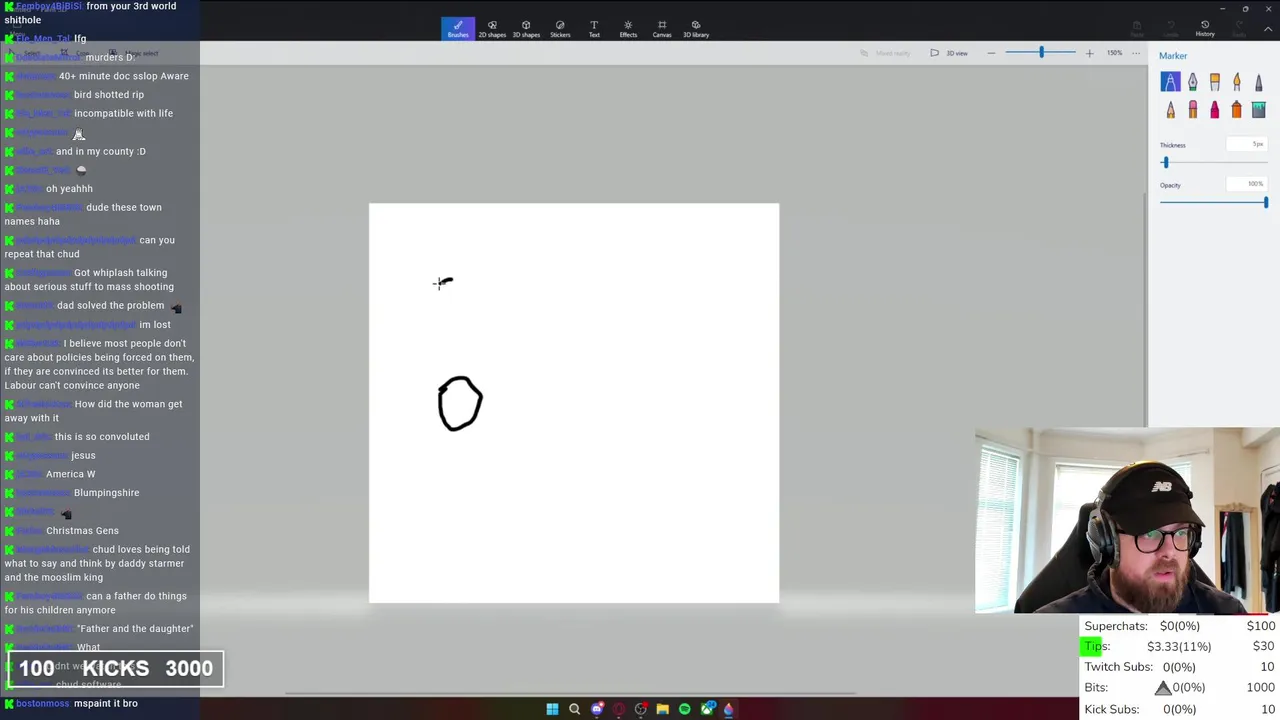This screenshot has width=1280, height=720.
Task: Open the Stickers tab
Action: (x=560, y=29)
